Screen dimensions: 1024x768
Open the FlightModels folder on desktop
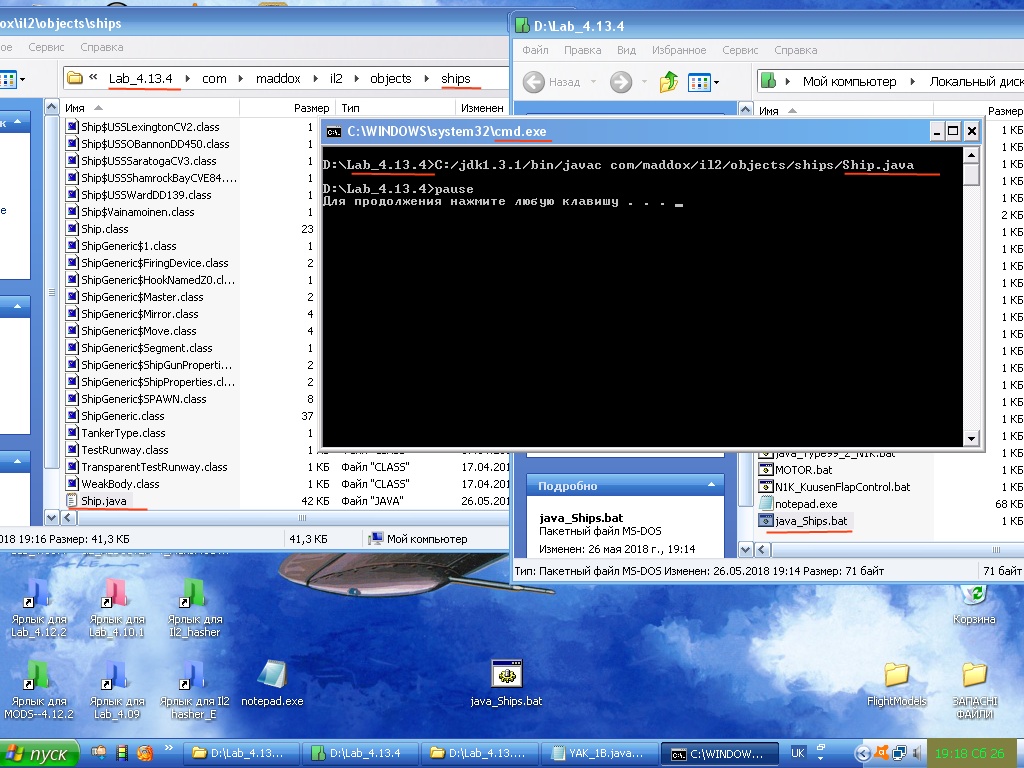[896, 676]
